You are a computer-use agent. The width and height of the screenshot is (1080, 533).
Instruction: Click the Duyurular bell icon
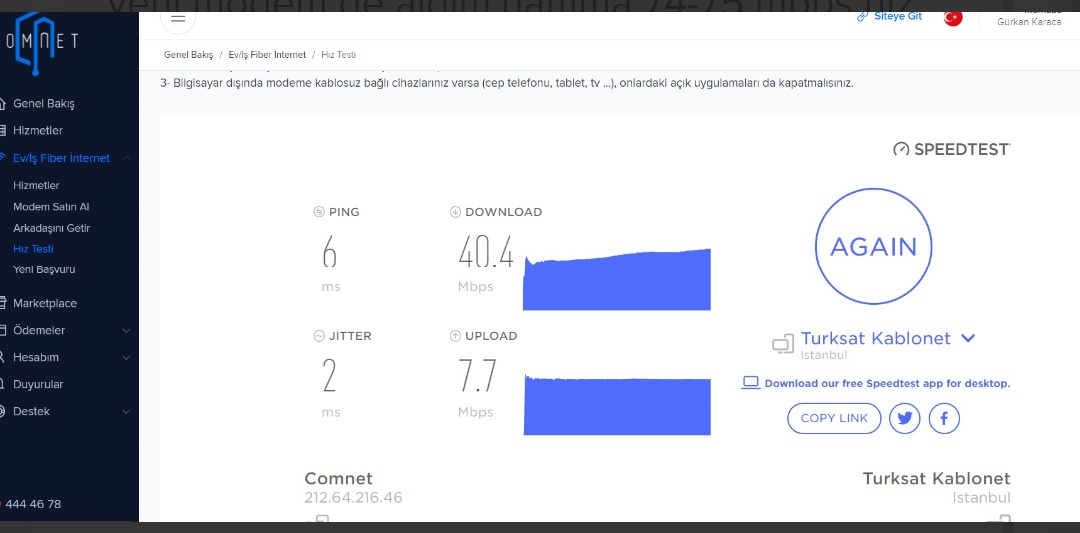(x=3, y=384)
